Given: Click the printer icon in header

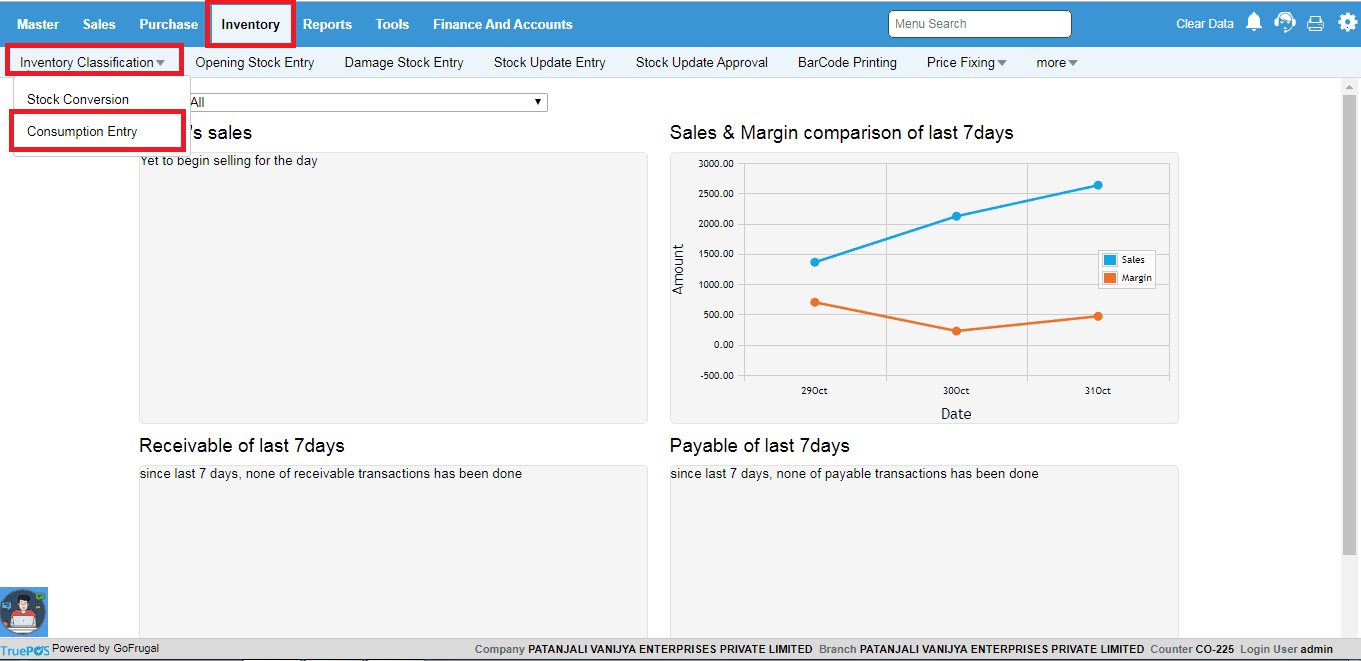Looking at the screenshot, I should (1316, 23).
